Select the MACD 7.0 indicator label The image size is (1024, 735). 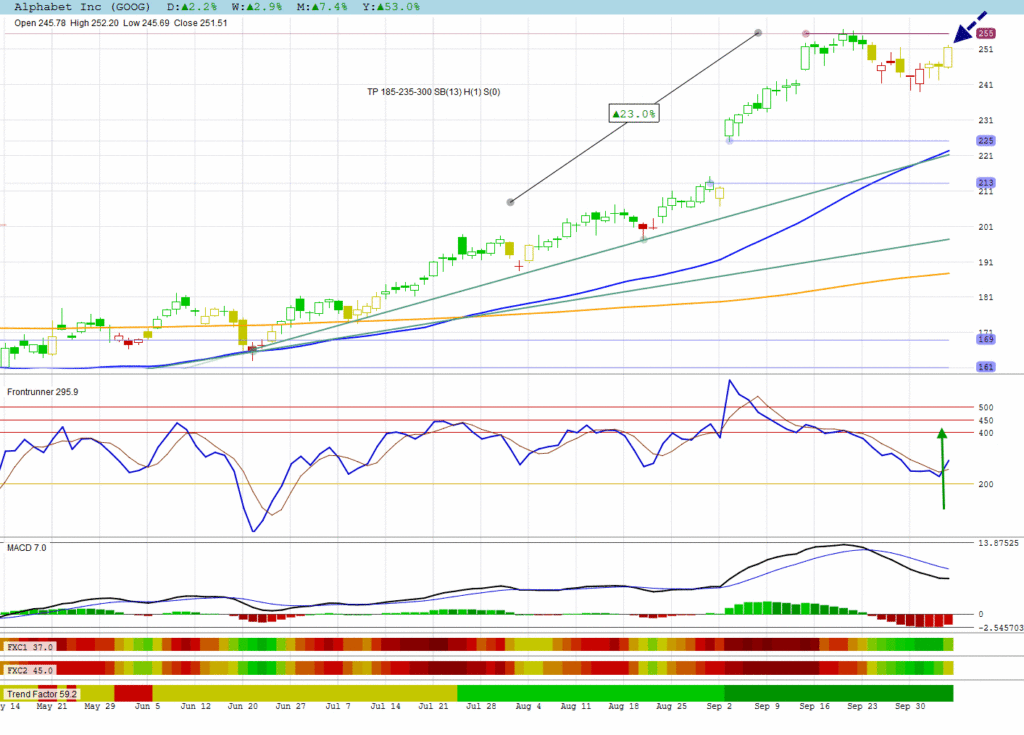[27, 548]
